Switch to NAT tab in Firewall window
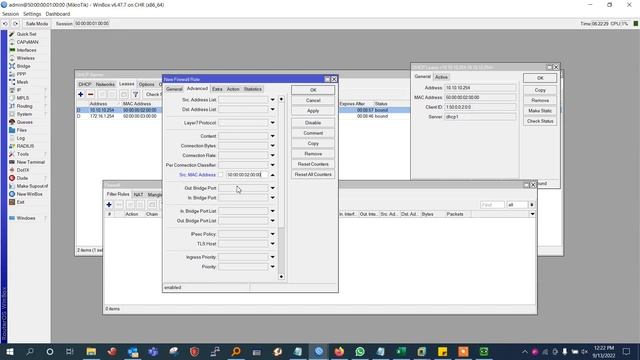The image size is (640, 360). pyautogui.click(x=138, y=194)
